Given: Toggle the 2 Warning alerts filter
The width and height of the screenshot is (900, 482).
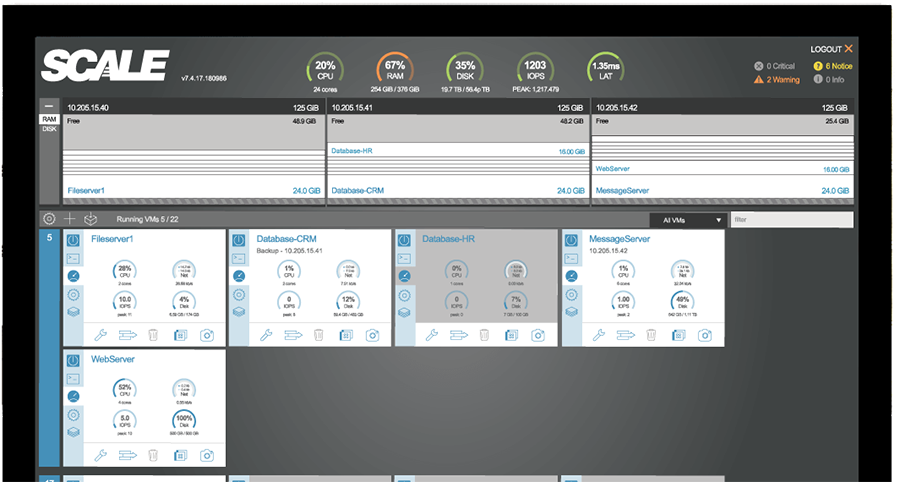Looking at the screenshot, I should [x=777, y=80].
